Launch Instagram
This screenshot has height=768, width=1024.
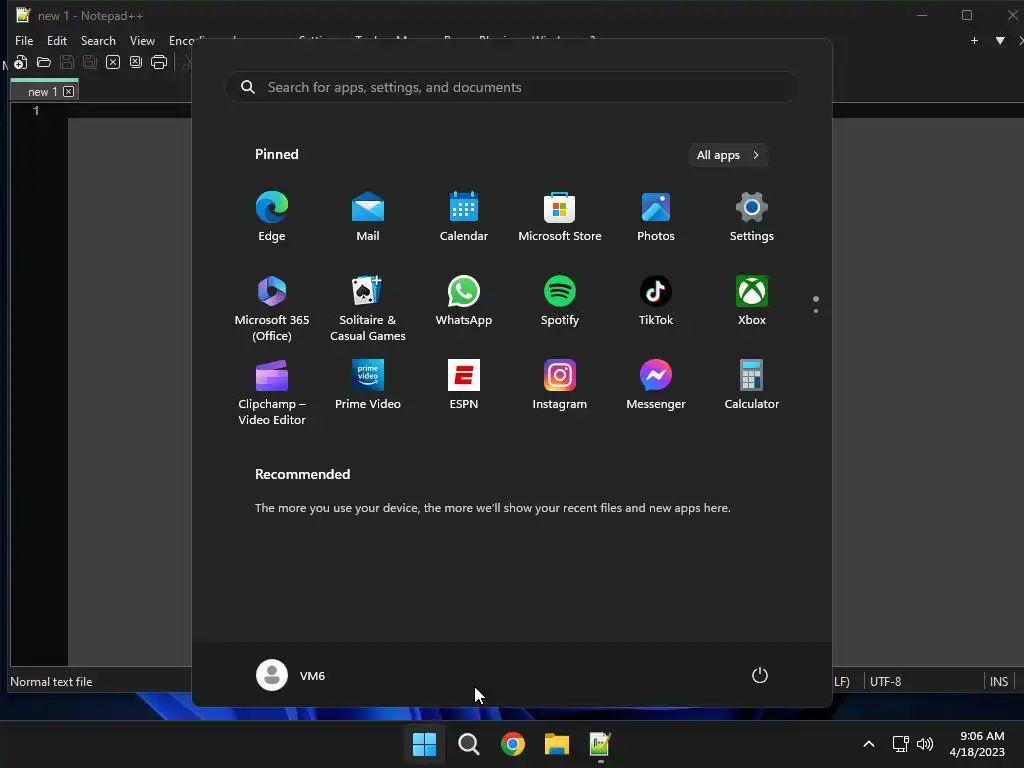pos(560,385)
